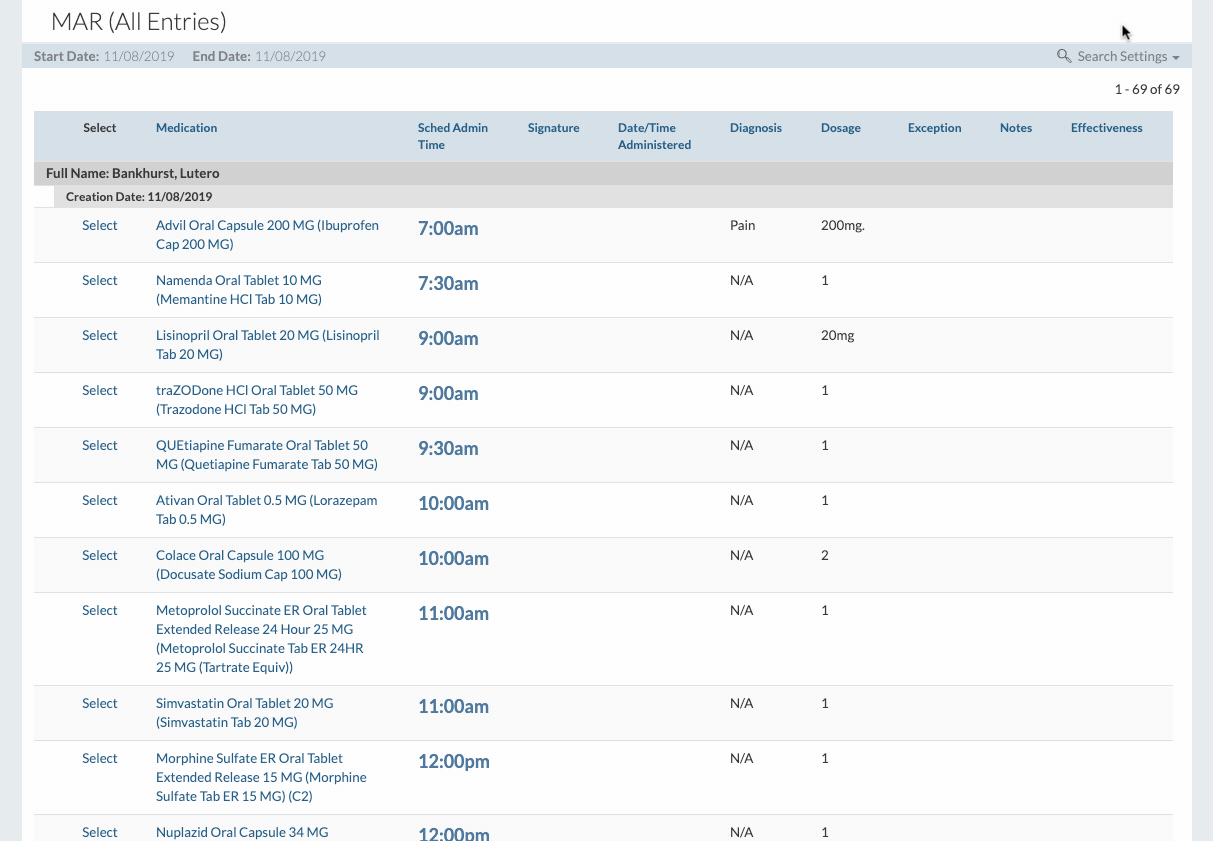Click Select for Simvastatin Oral Tablet row

(x=99, y=704)
